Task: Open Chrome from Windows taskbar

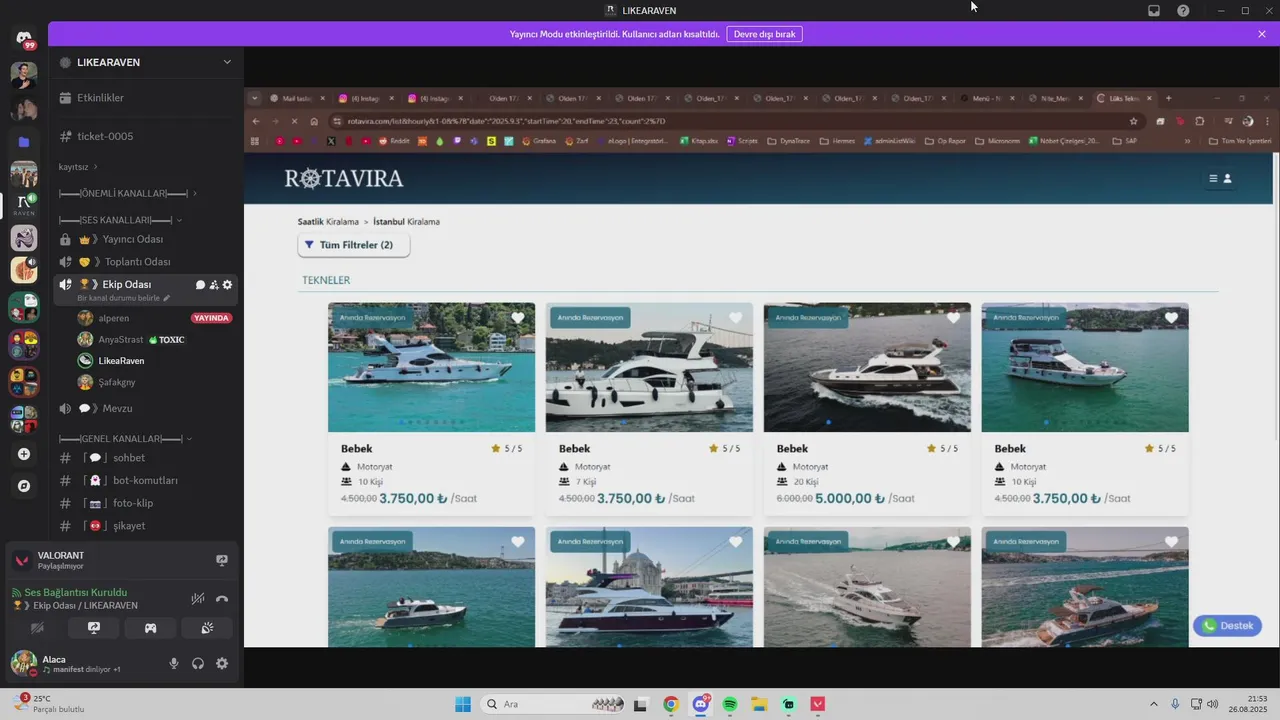Action: tap(671, 704)
